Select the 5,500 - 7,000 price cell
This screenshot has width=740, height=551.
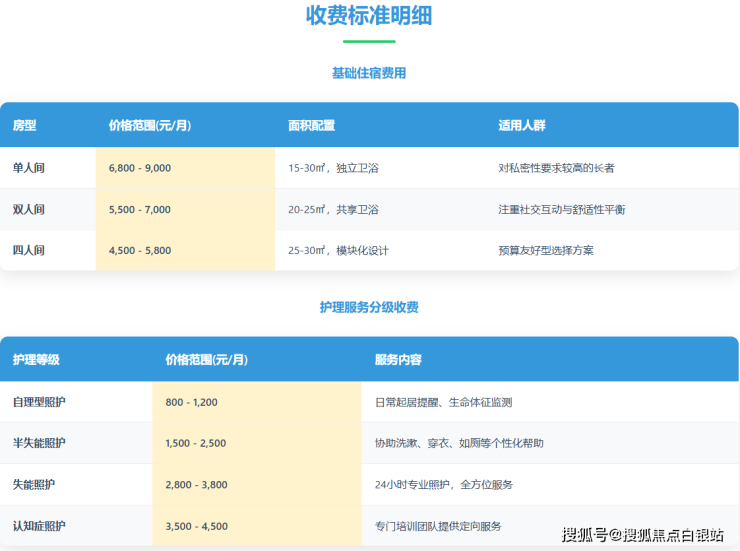140,210
